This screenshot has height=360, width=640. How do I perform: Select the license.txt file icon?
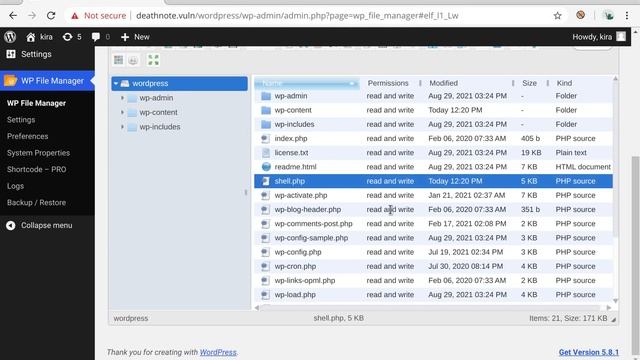coord(266,153)
